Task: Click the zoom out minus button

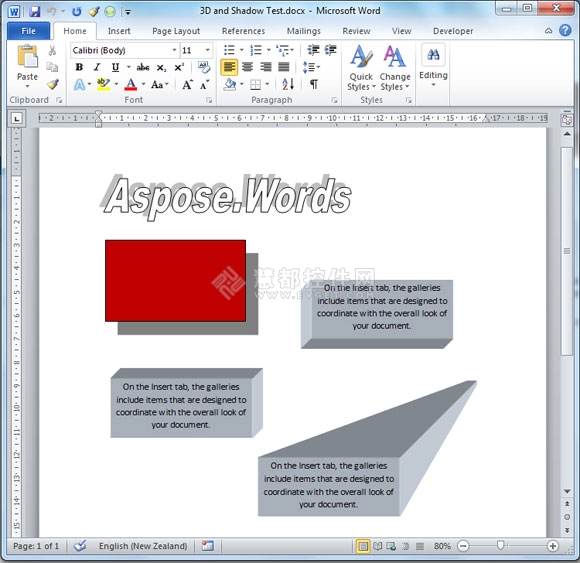Action: (463, 546)
